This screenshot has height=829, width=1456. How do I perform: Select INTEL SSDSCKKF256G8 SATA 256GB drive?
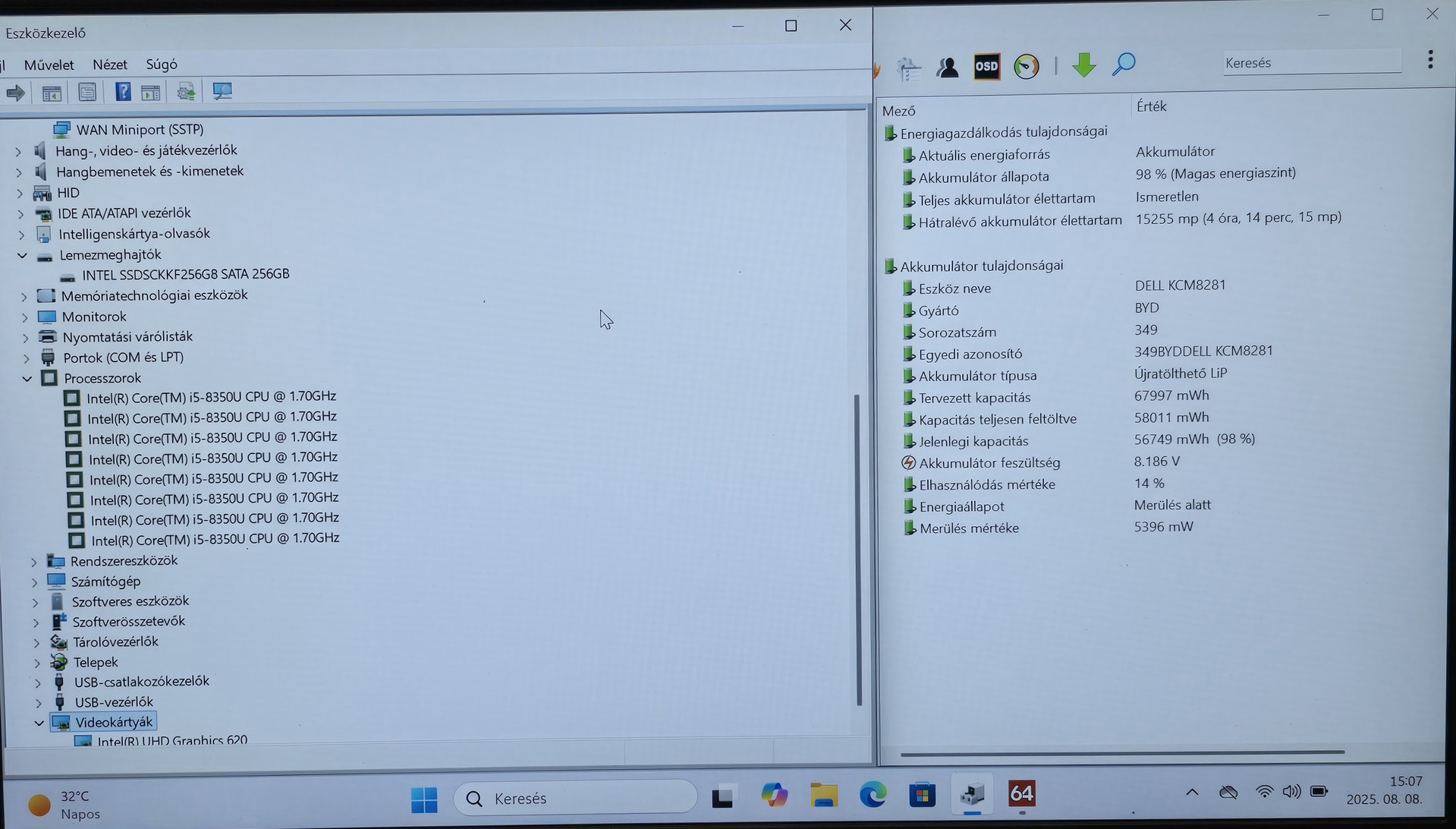pos(186,274)
